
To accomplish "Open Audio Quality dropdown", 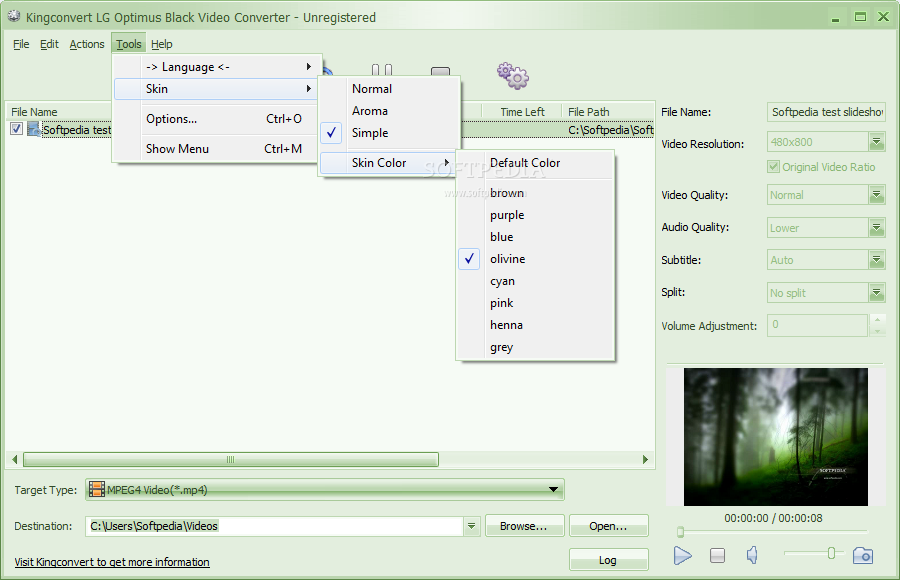I will pos(876,227).
